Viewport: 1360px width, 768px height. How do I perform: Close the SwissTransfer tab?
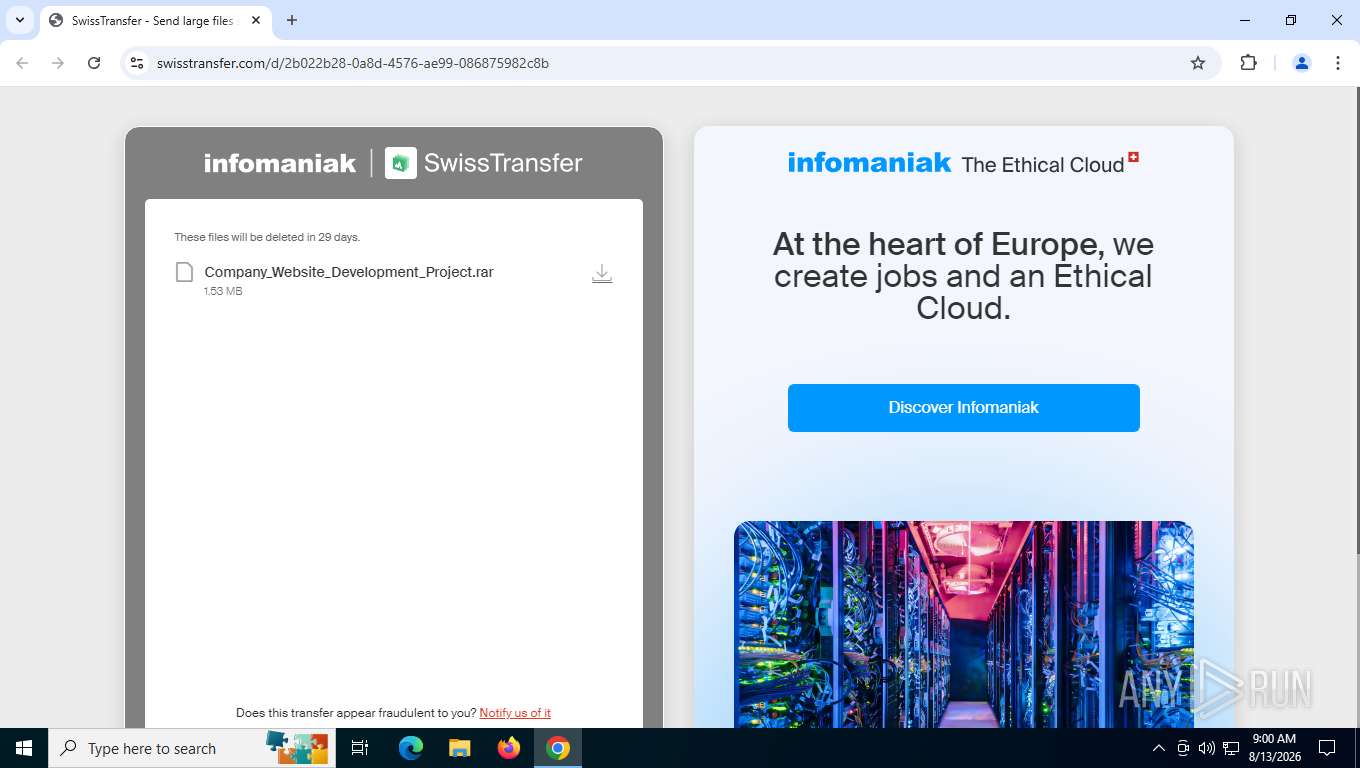(x=256, y=20)
